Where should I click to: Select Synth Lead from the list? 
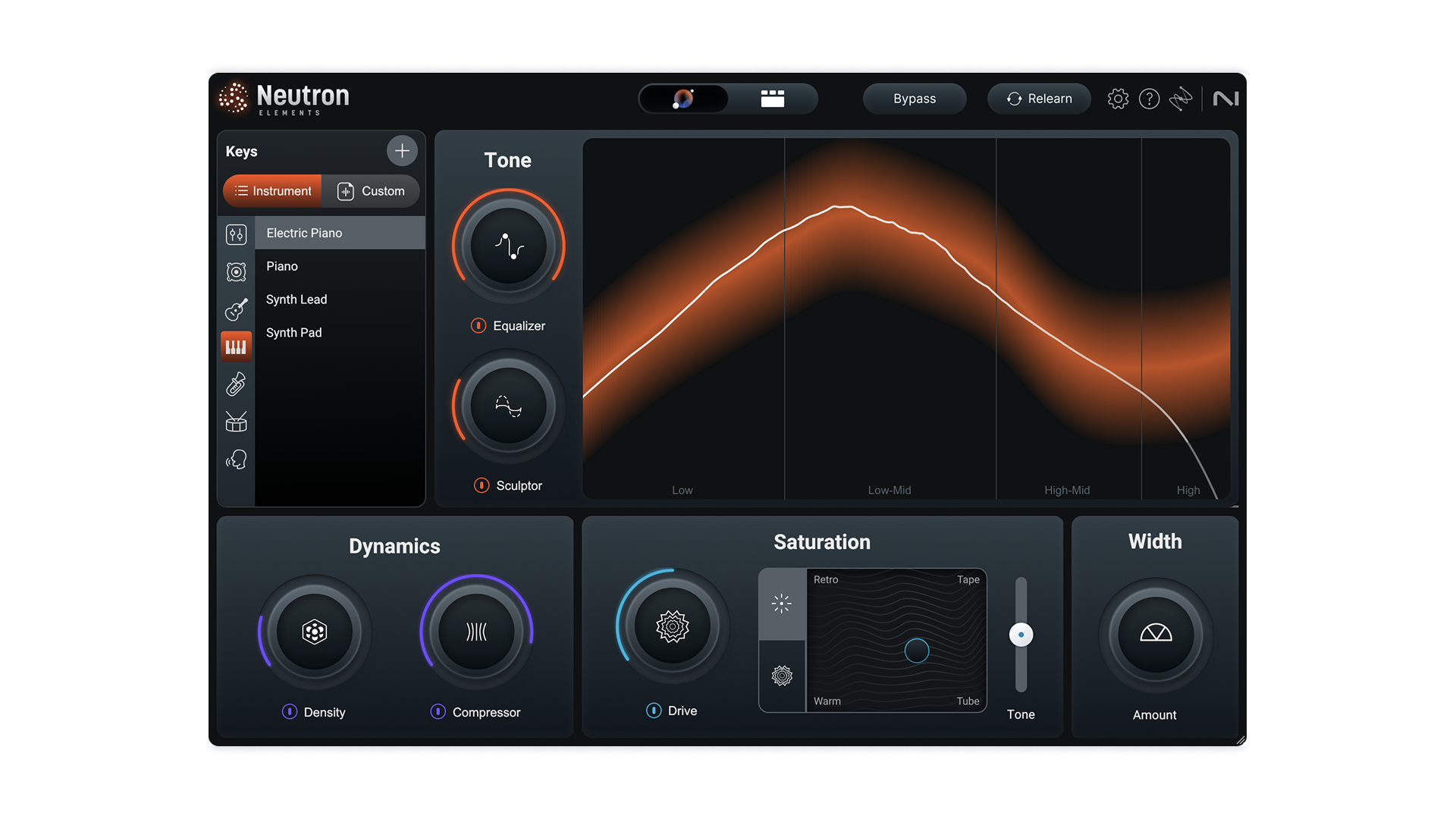tap(297, 300)
